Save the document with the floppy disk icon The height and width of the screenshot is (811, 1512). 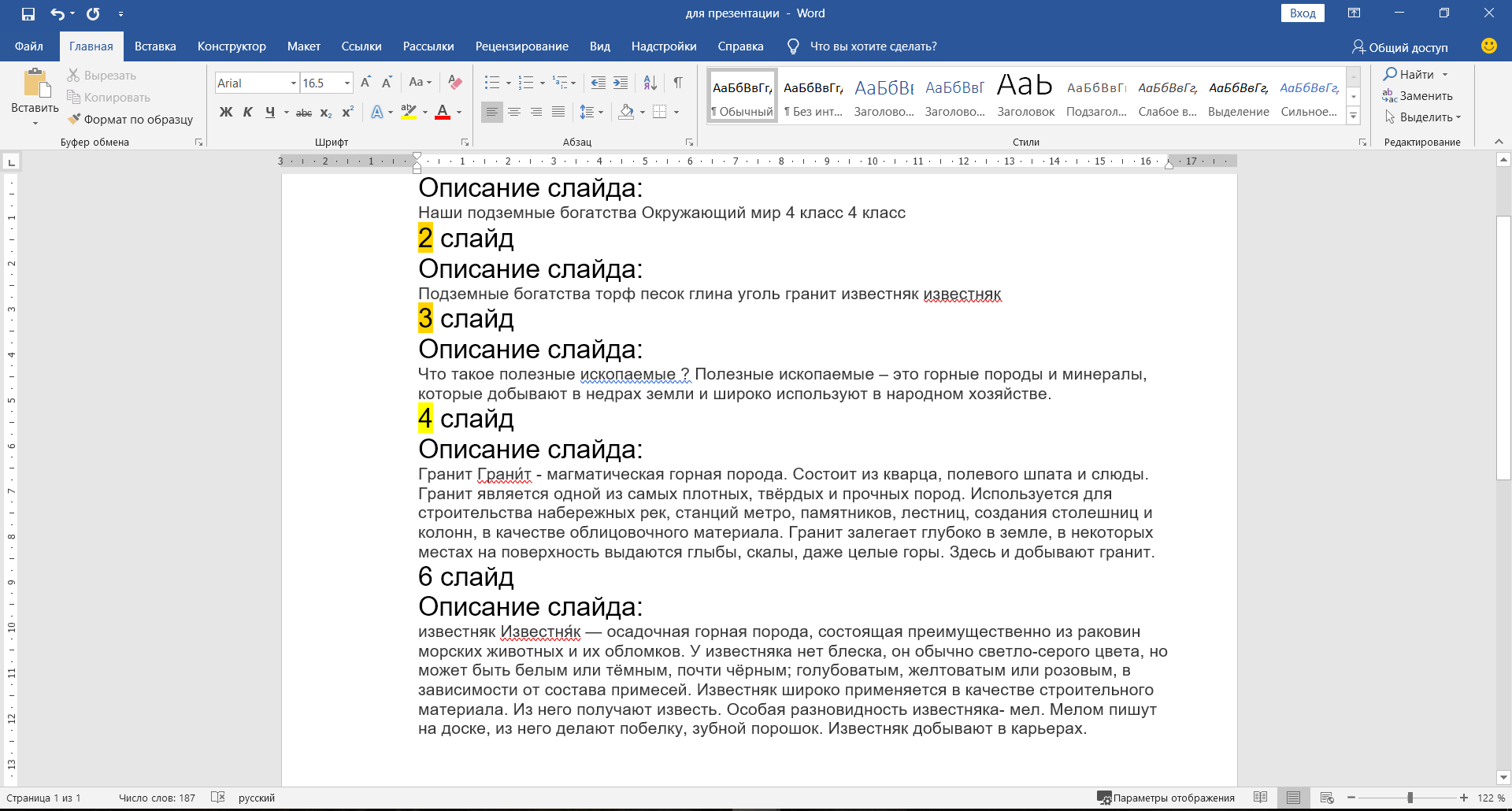coord(28,13)
